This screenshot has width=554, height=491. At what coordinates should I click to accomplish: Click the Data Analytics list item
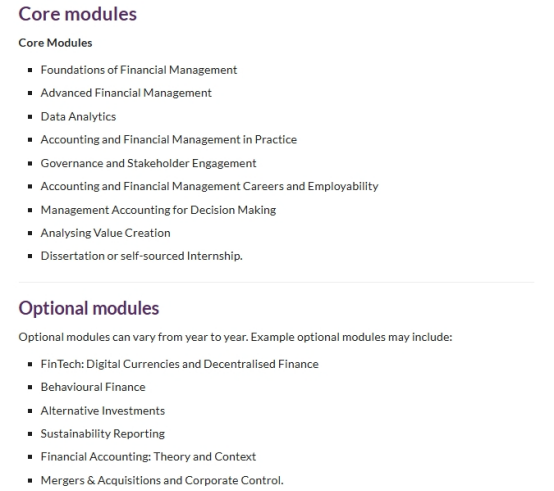78,117
